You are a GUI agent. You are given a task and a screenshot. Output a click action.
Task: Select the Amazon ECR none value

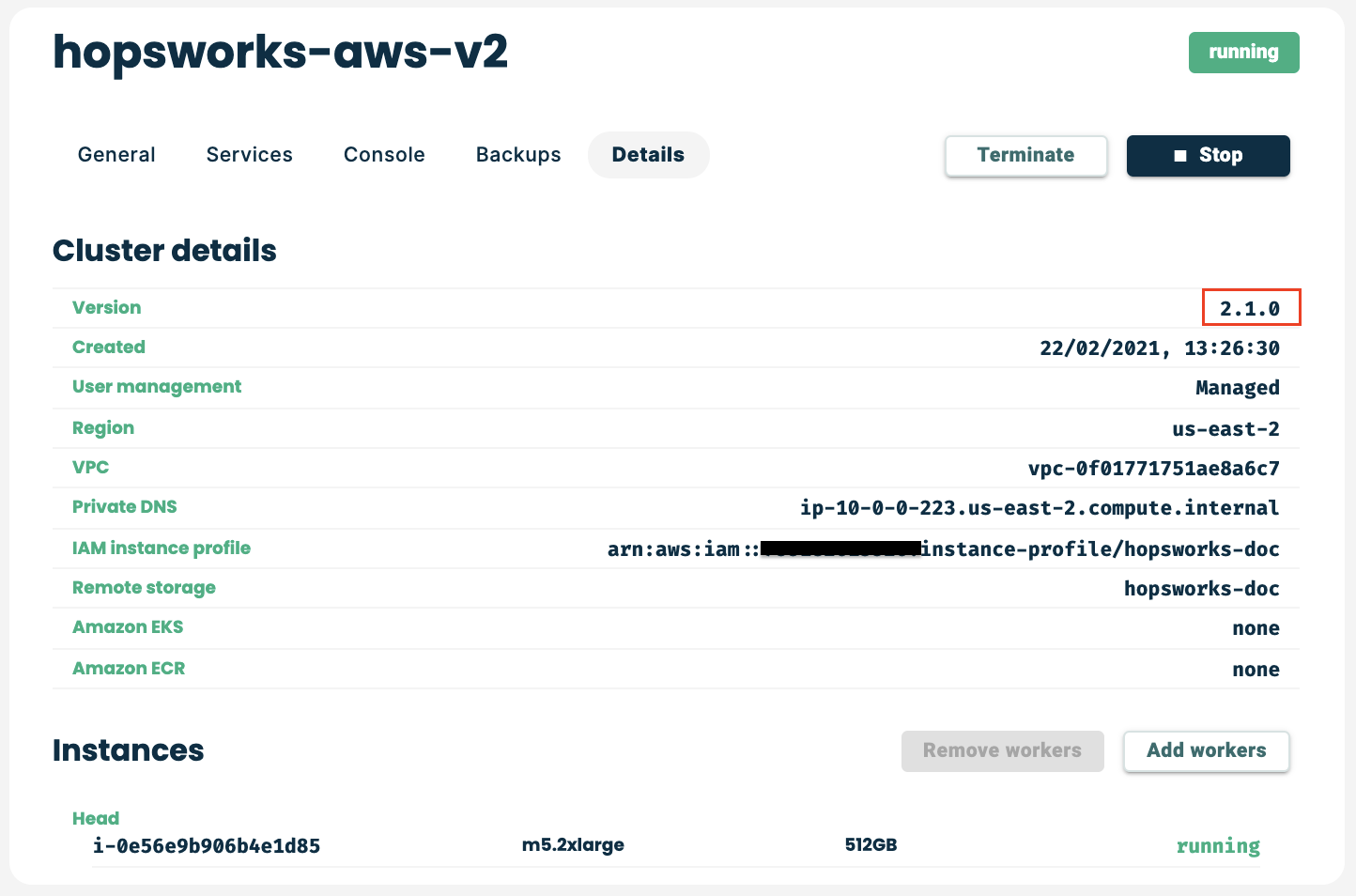pyautogui.click(x=1256, y=670)
